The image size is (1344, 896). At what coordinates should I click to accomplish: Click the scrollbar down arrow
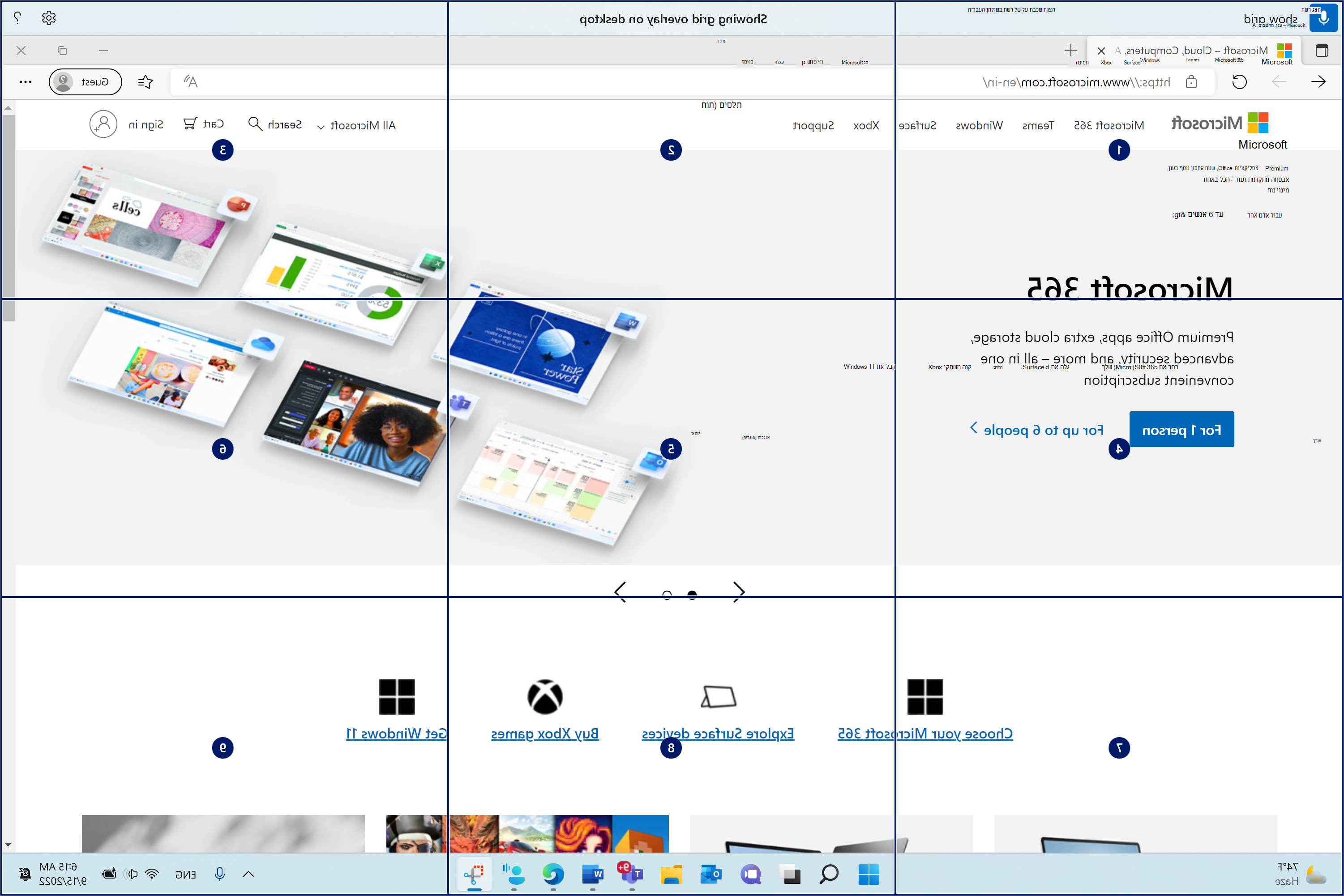(9, 844)
